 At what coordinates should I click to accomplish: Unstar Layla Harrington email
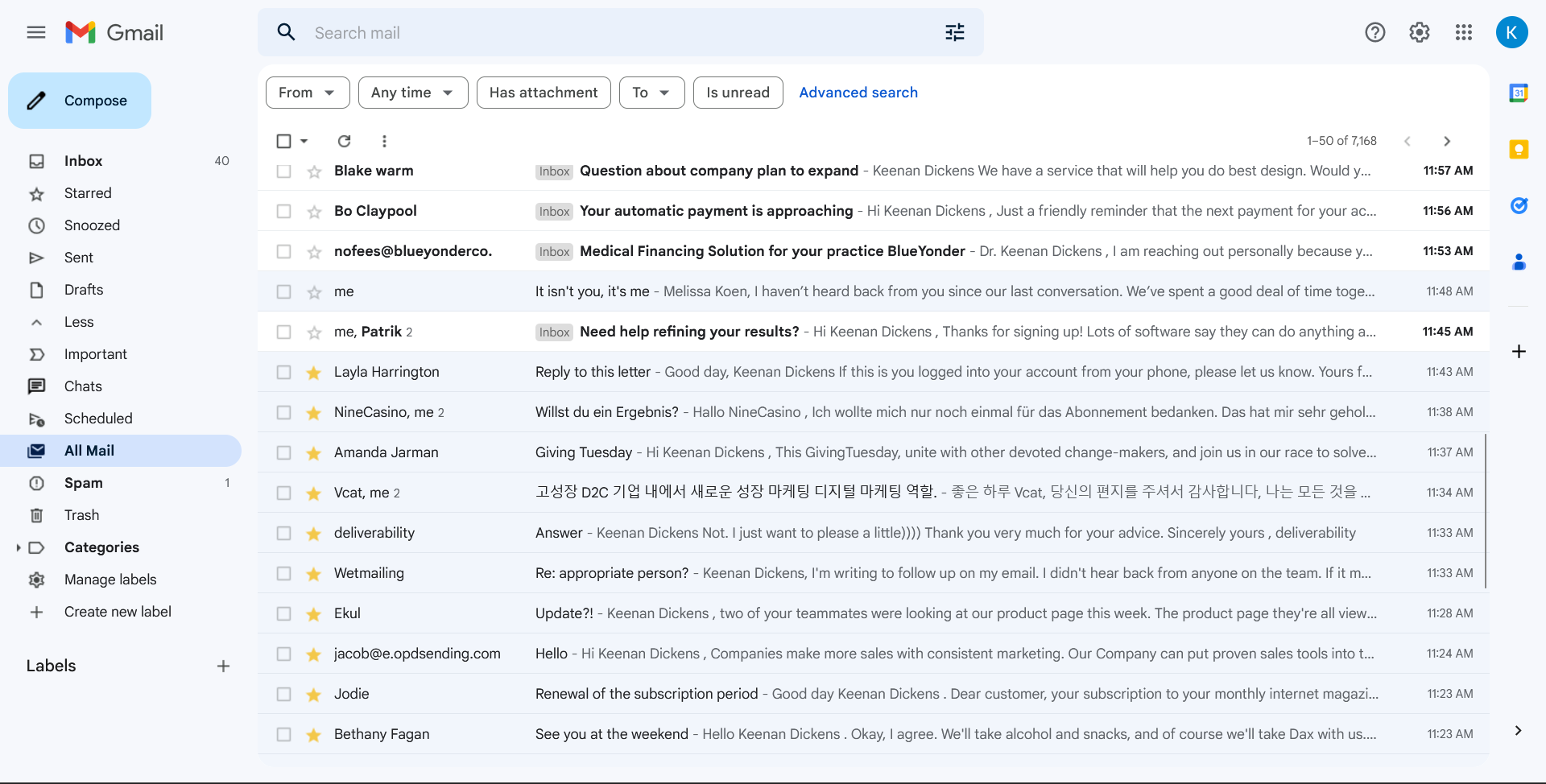point(314,372)
